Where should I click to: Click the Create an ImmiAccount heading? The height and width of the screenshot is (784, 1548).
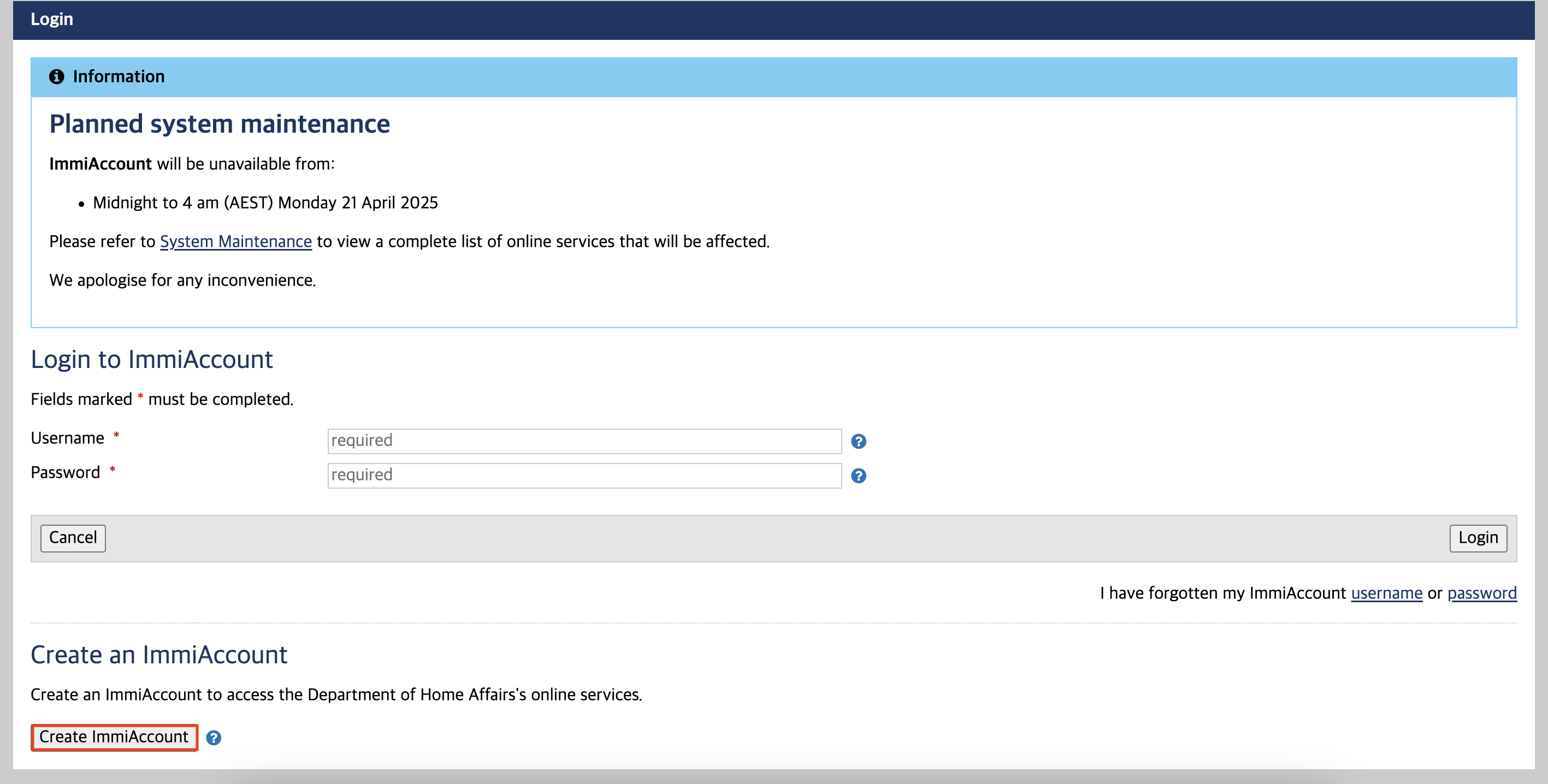(158, 655)
